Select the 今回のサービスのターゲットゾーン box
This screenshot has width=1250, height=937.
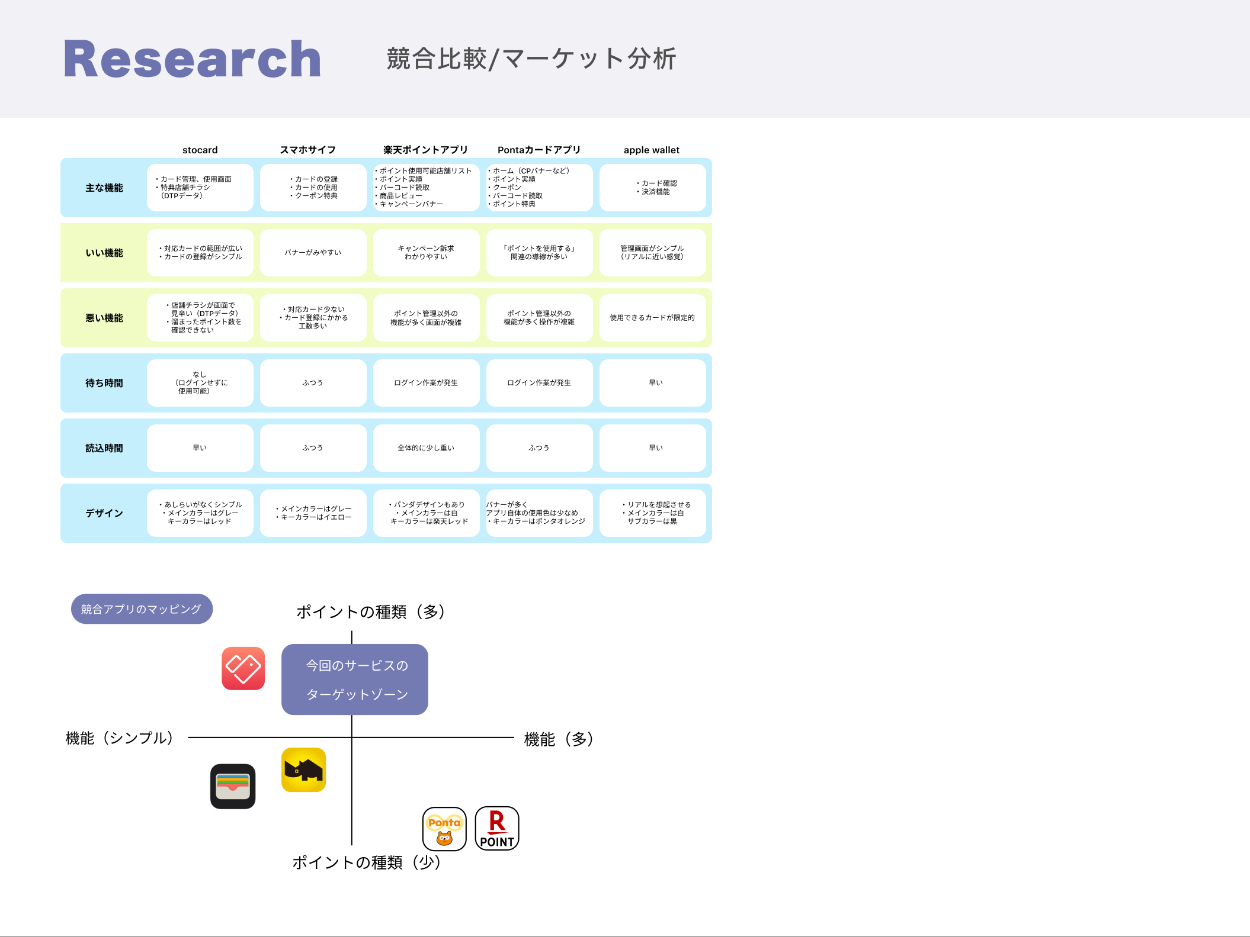click(355, 679)
